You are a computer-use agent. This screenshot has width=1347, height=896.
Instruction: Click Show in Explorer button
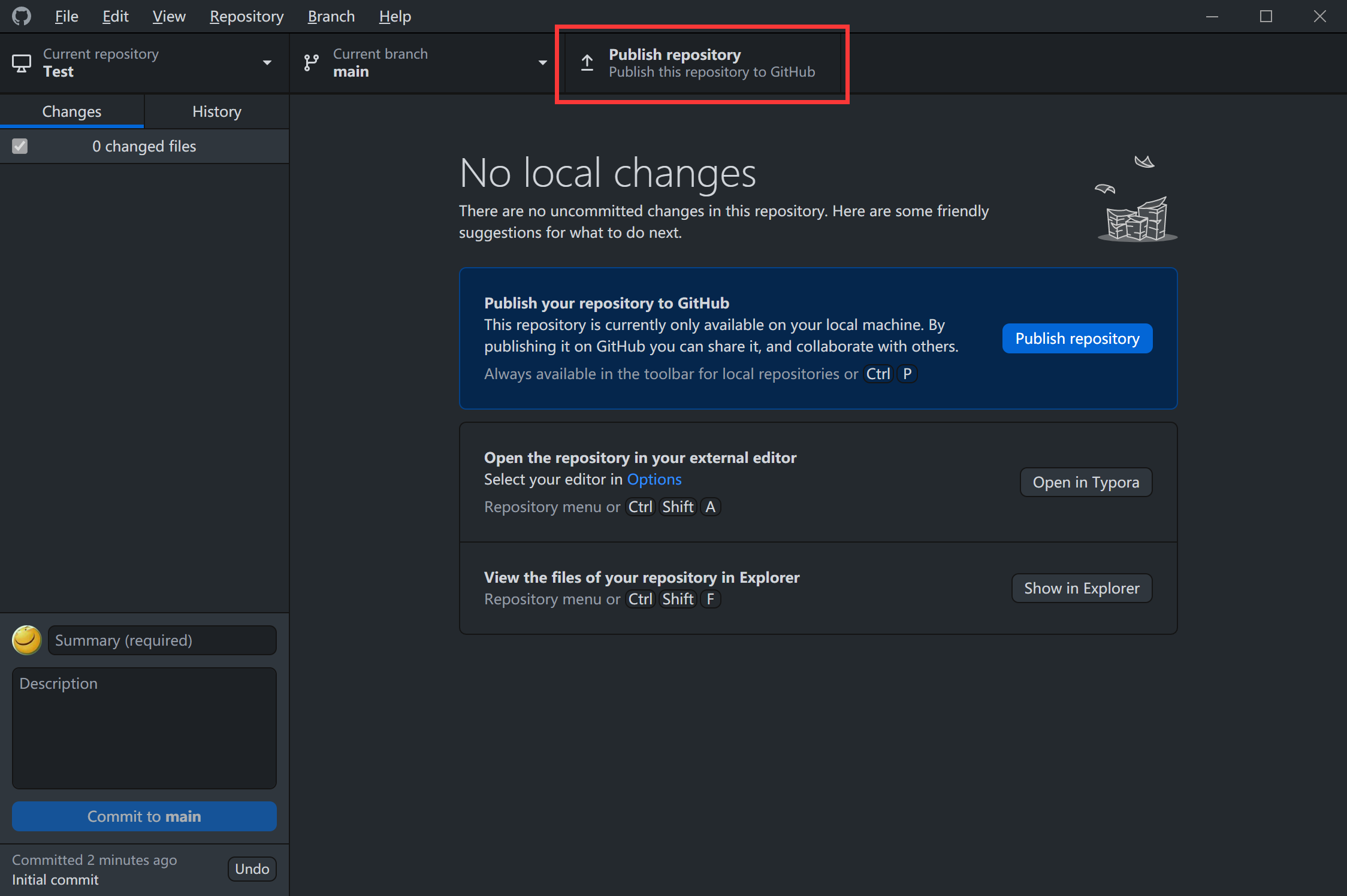tap(1081, 588)
